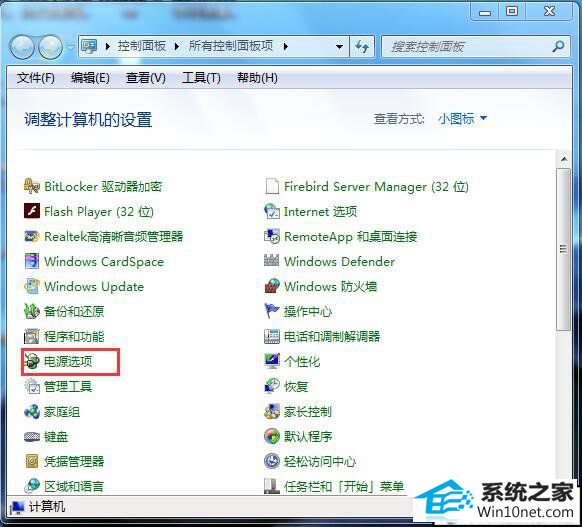The height and width of the screenshot is (527, 582).
Task: Click the Flash Player (32 位) icon
Action: coord(32,211)
